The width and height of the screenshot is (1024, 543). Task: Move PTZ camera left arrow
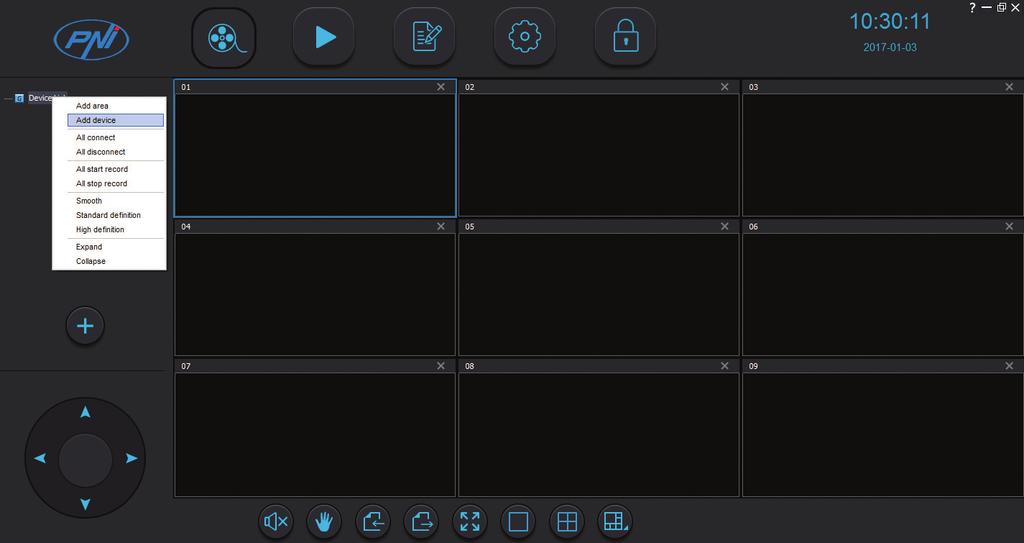[x=40, y=458]
